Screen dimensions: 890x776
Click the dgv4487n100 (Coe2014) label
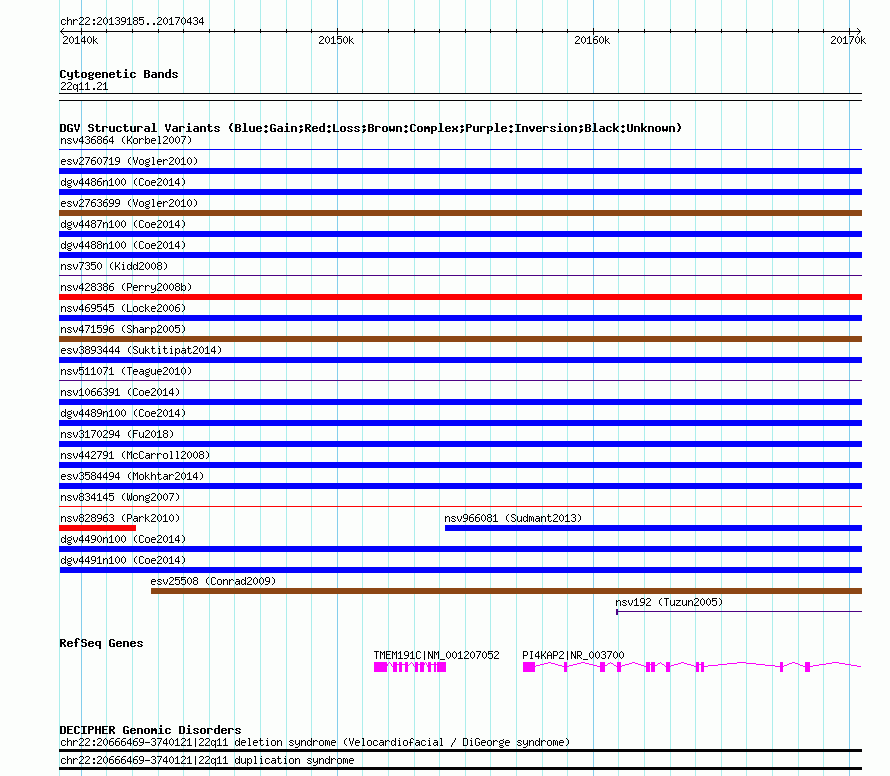pyautogui.click(x=123, y=224)
